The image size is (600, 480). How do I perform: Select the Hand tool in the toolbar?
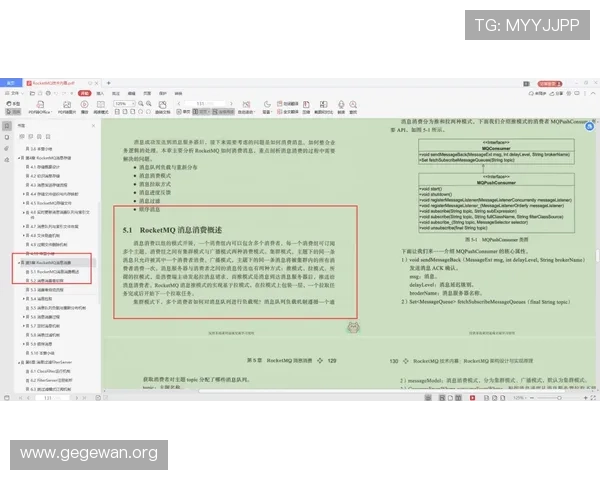coord(13,104)
